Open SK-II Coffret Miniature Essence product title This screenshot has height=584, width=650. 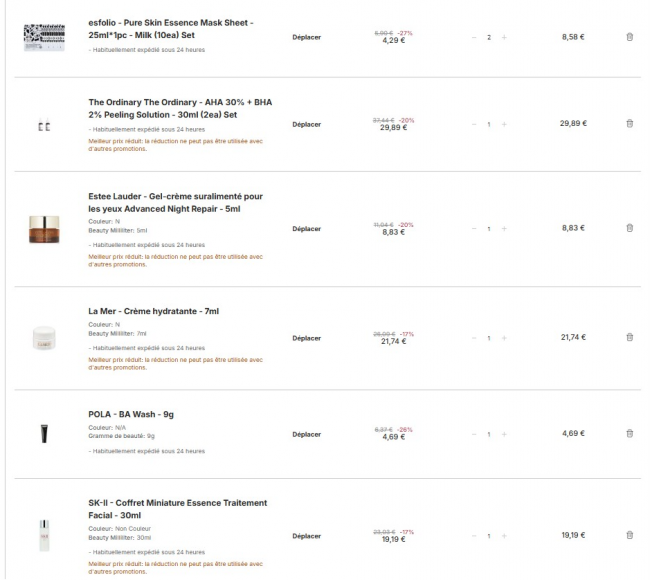coord(177,509)
